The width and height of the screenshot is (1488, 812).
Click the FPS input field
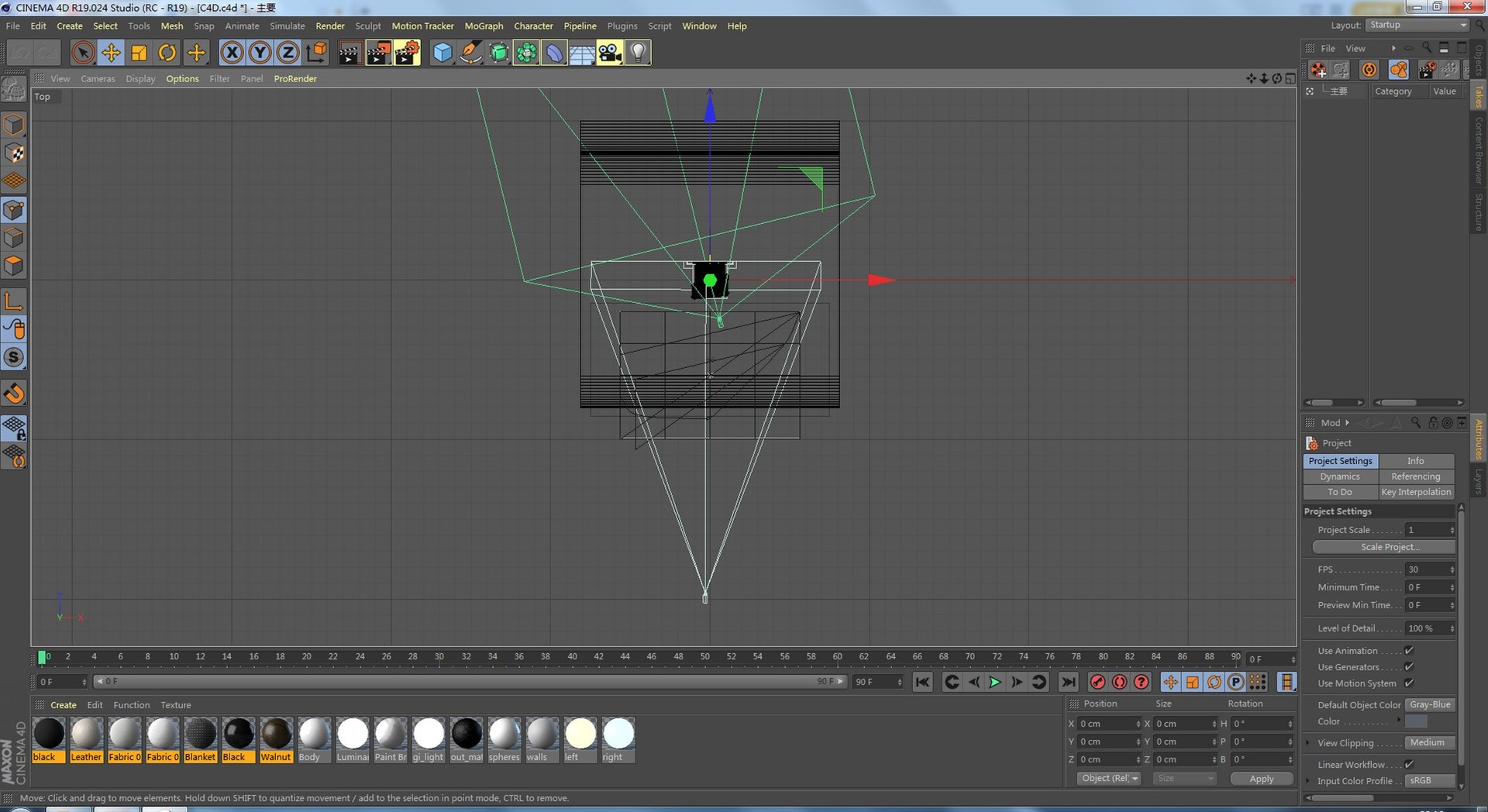1430,569
